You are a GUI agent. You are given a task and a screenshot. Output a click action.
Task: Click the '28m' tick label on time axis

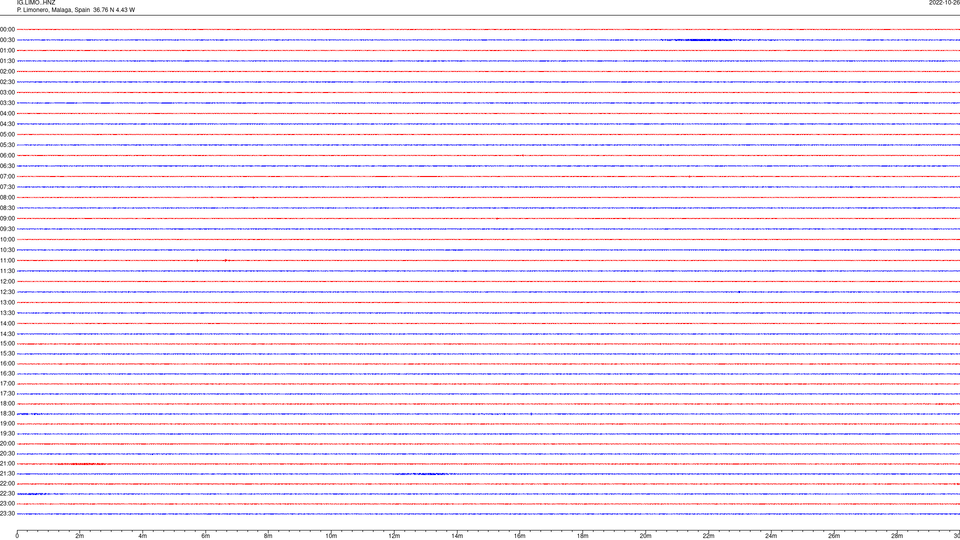pyautogui.click(x=897, y=536)
